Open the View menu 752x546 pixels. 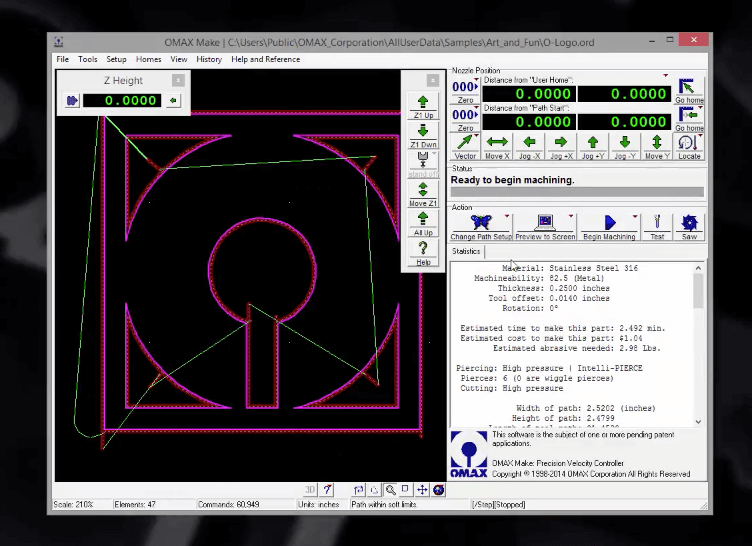coord(178,59)
